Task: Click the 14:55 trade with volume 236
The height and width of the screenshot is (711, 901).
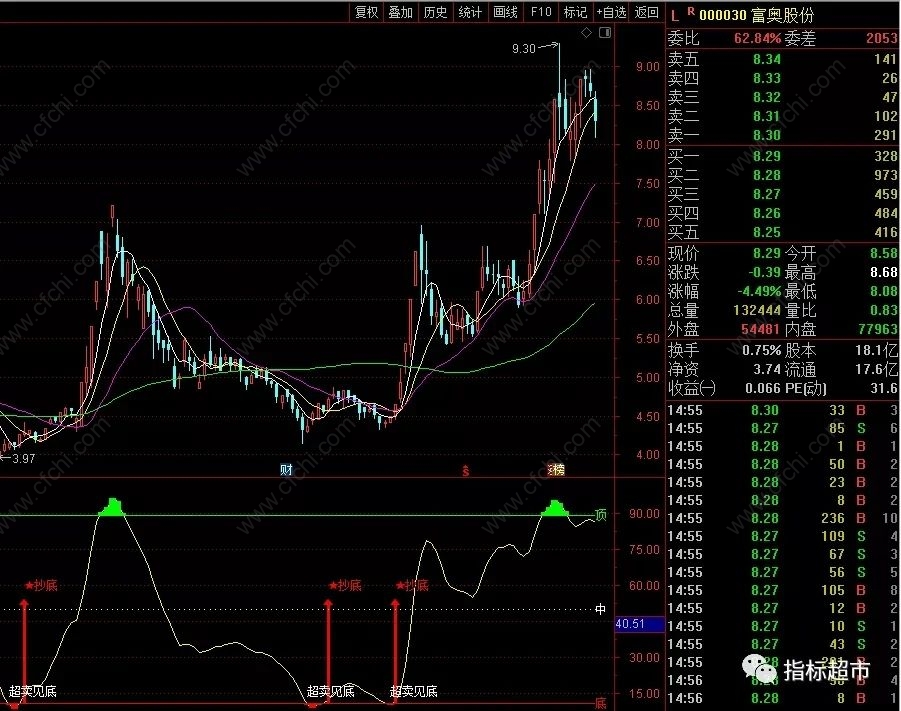Action: coord(781,518)
